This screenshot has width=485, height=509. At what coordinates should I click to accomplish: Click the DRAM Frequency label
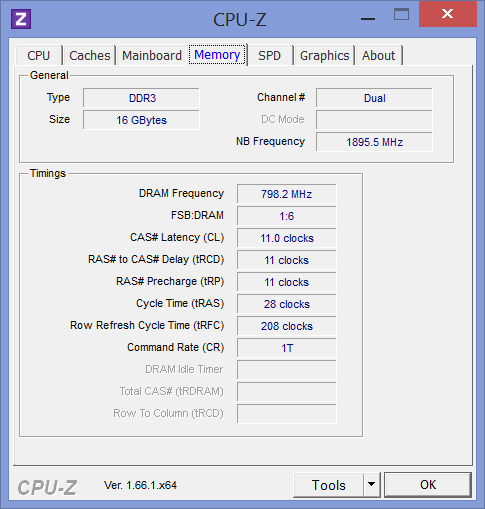(181, 193)
